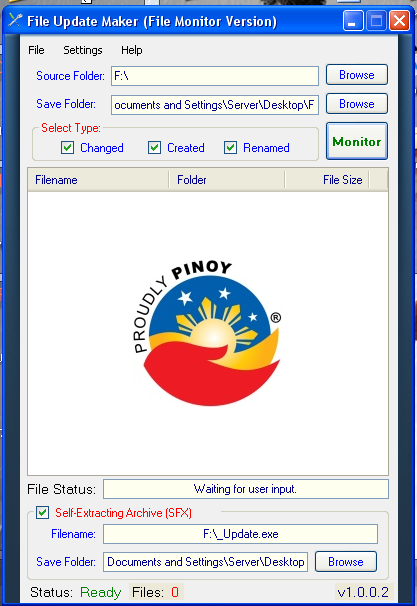
Task: Toggle the Renamed checkbox
Action: point(231,148)
